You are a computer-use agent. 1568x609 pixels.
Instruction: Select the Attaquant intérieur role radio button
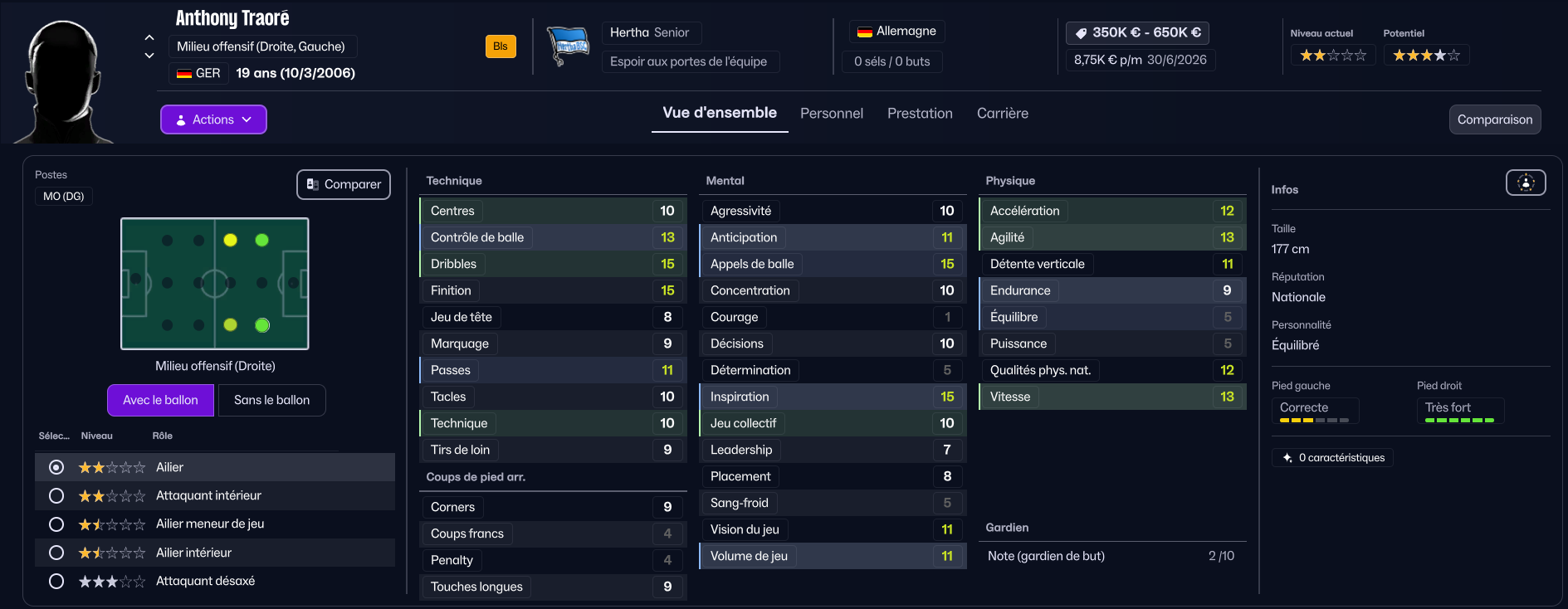56,495
